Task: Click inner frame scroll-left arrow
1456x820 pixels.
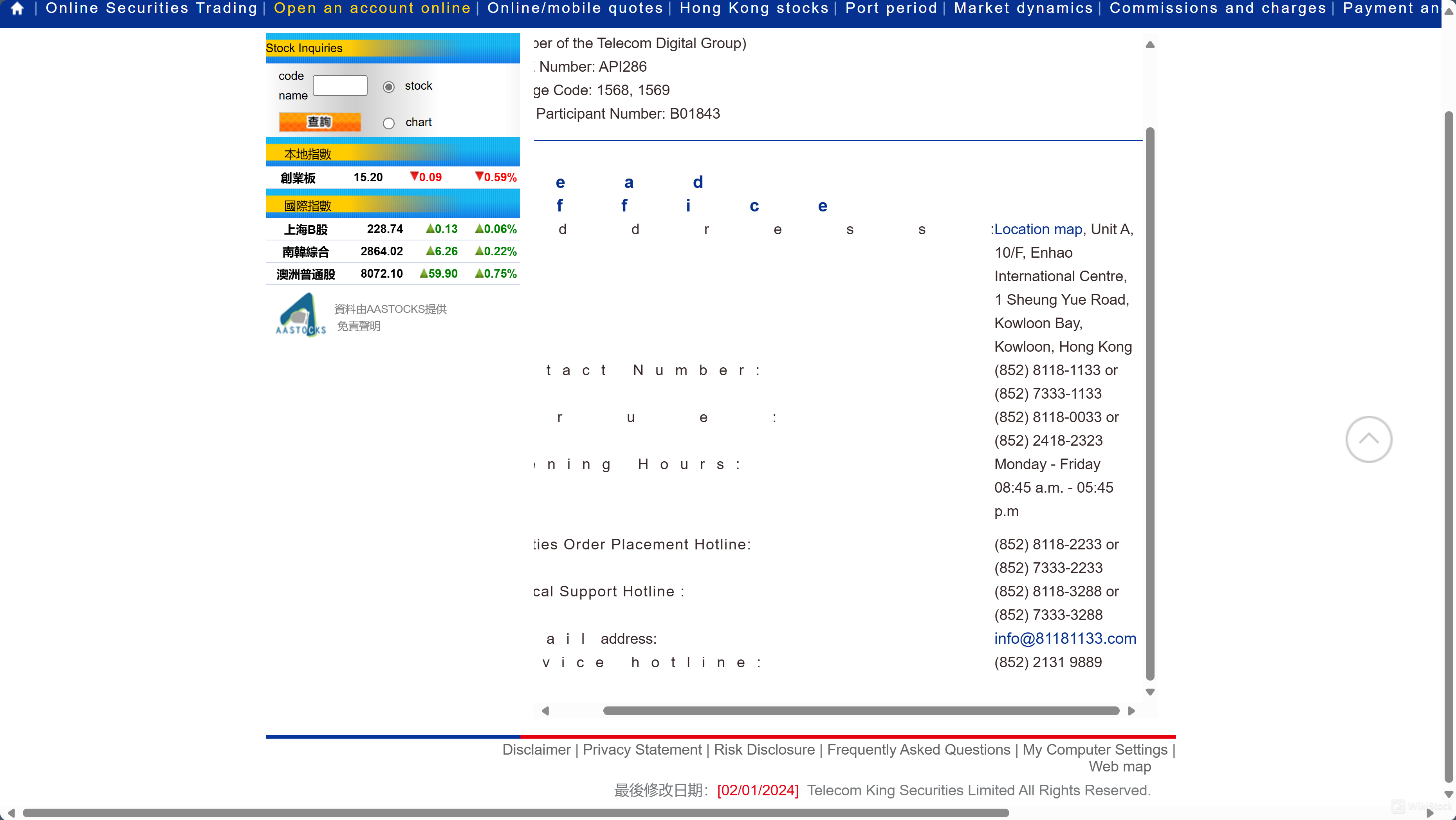Action: pyautogui.click(x=545, y=711)
